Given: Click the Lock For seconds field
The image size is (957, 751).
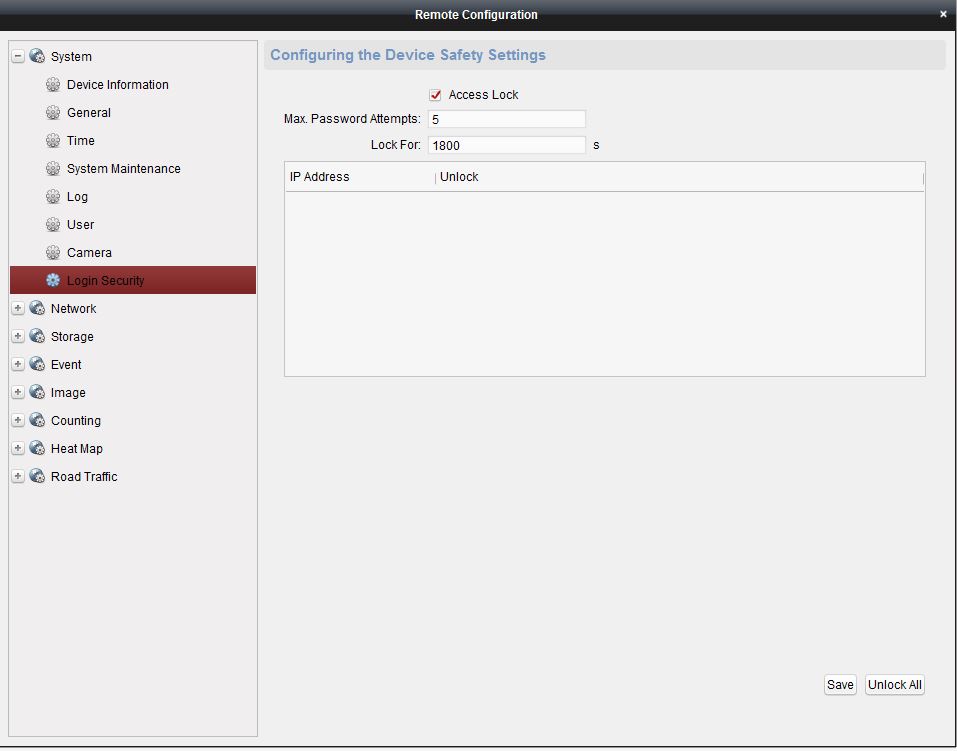Looking at the screenshot, I should (x=506, y=145).
